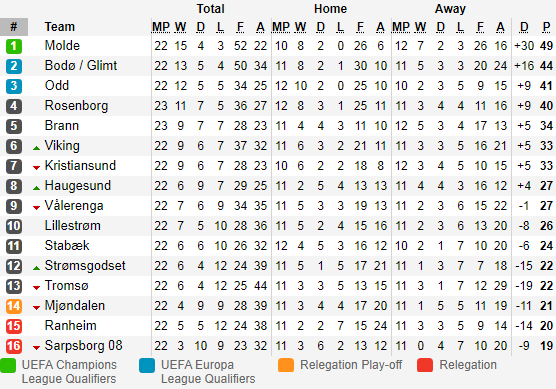This screenshot has height=389, width=556.
Task: Select the Total column group header
Action: pyautogui.click(x=211, y=9)
